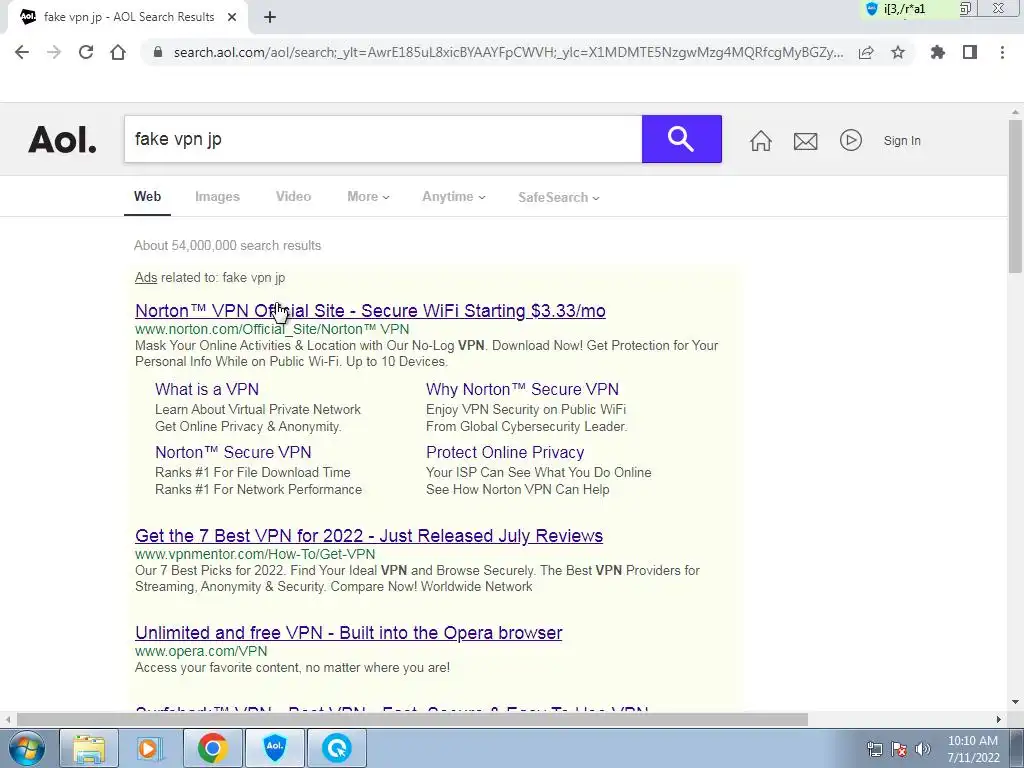The image size is (1024, 768).
Task: Switch to the Video tab
Action: 293,197
